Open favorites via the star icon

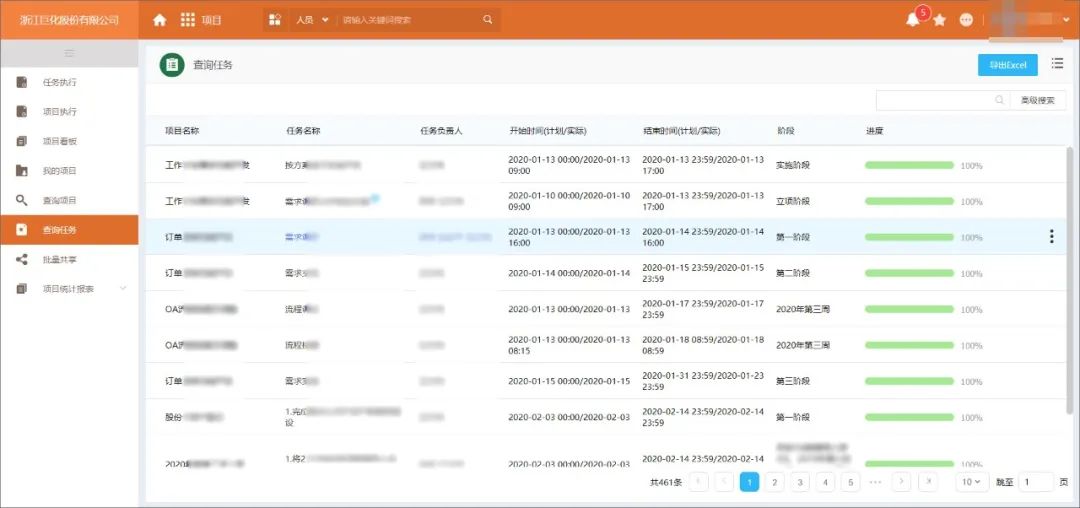pos(939,20)
